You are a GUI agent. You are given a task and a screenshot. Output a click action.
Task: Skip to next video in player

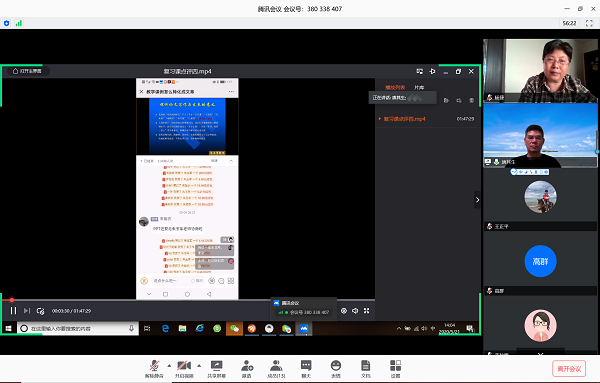[27, 311]
